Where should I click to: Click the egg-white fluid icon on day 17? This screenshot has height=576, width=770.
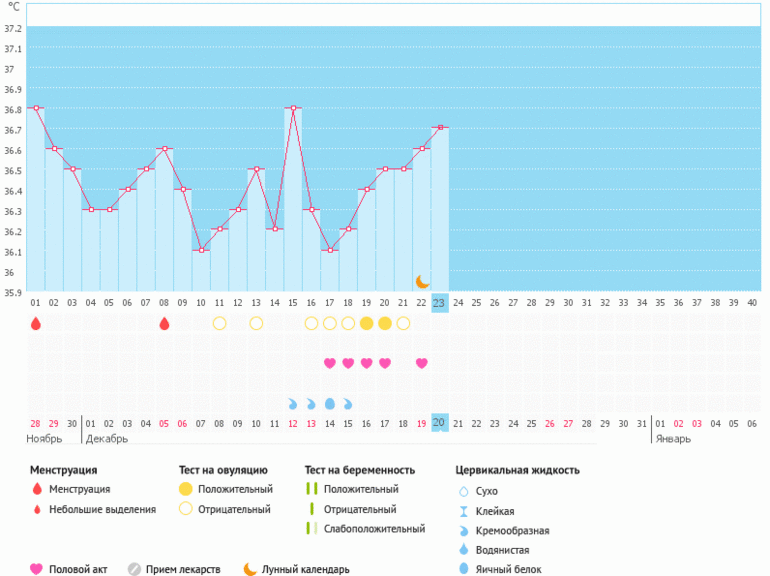[330, 404]
